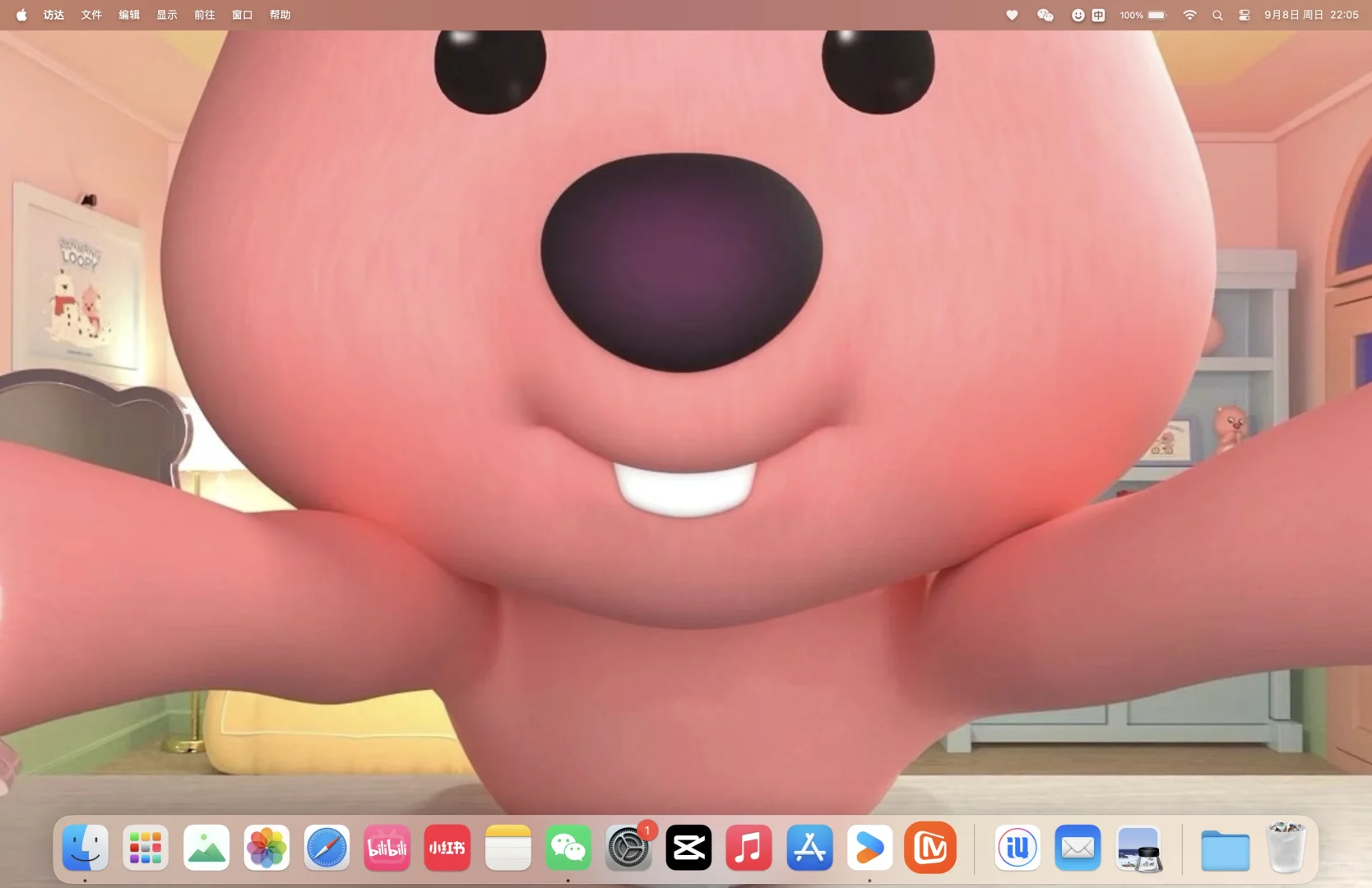The image size is (1372, 888).
Task: Open the 前往 menu
Action: 205,15
